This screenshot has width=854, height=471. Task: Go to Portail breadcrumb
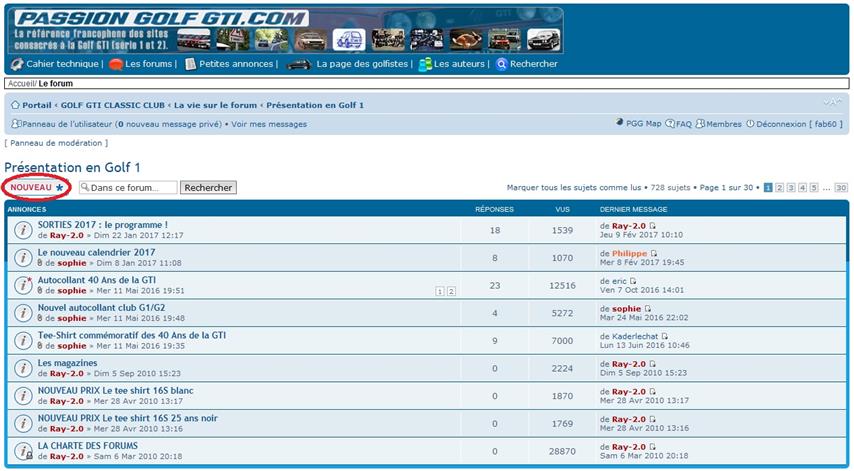tap(36, 105)
